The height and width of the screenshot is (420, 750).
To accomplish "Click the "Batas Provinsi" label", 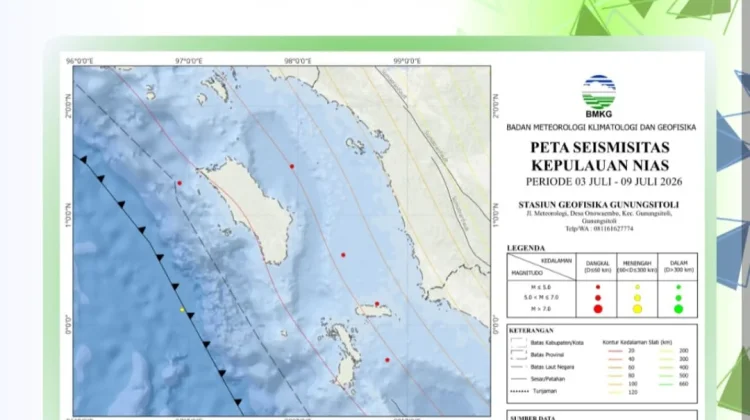I will [x=547, y=355].
